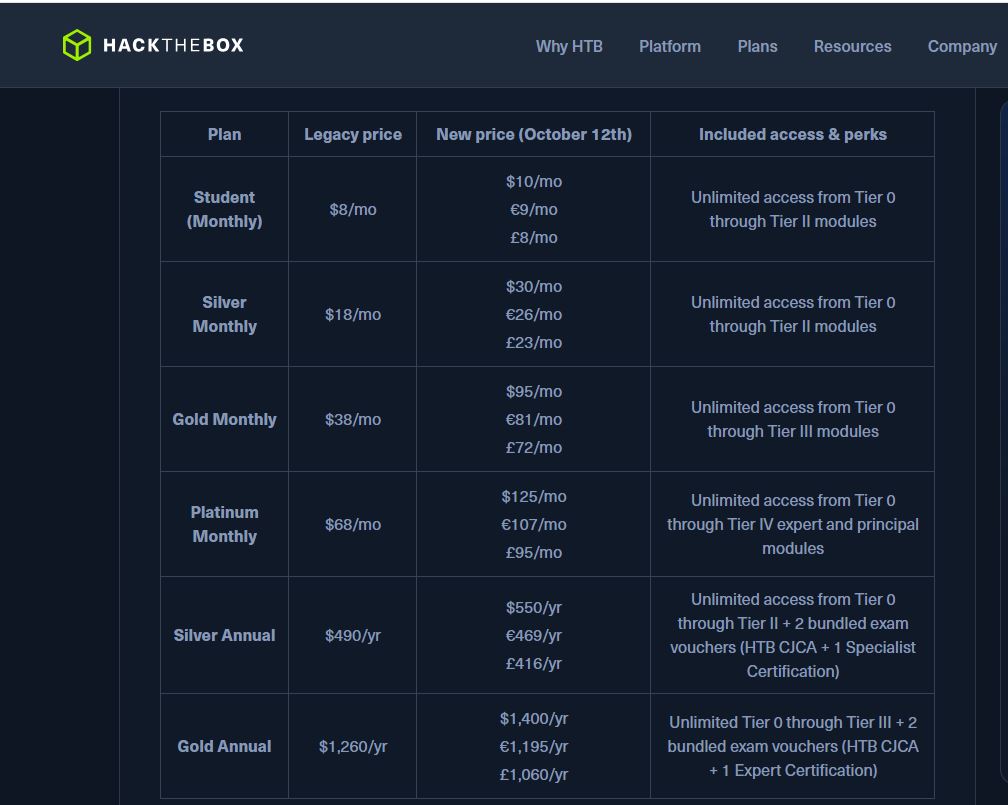Select the Included access & perks header
The image size is (1008, 805).
(x=793, y=134)
